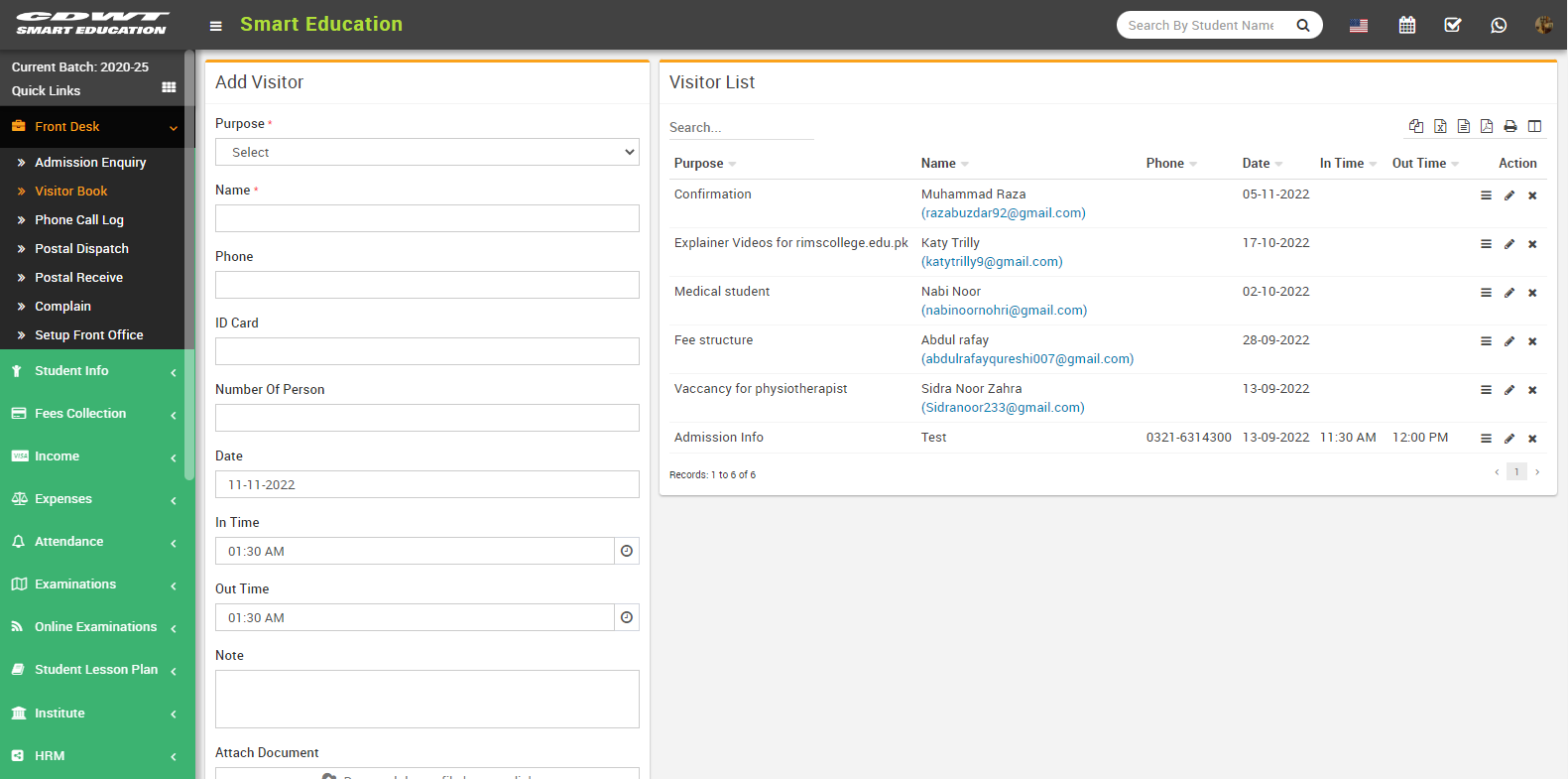Delete the Sidra Noor Zahra visitor entry
This screenshot has width=1568, height=779.
[x=1532, y=390]
